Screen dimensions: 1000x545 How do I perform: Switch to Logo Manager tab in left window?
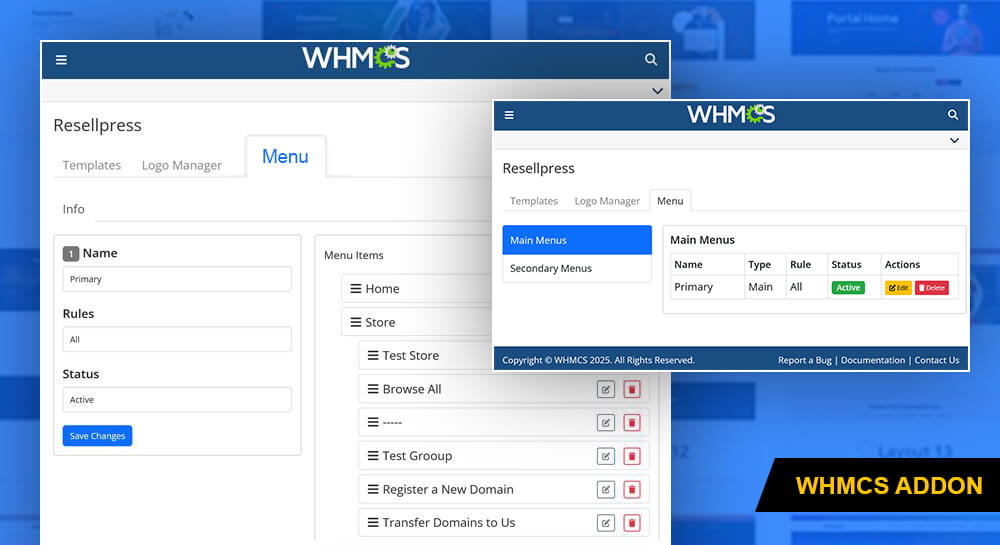coord(182,165)
